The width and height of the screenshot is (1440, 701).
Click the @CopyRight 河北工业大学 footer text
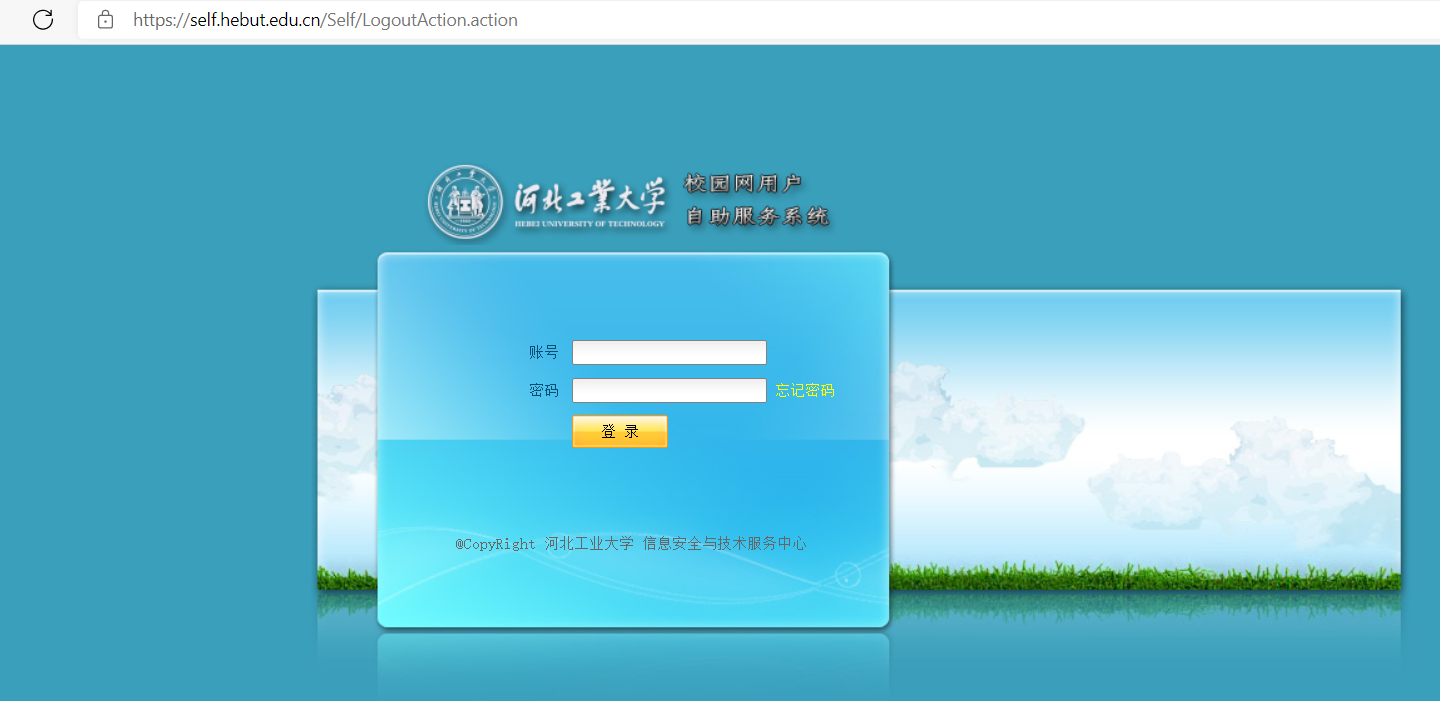(x=630, y=544)
